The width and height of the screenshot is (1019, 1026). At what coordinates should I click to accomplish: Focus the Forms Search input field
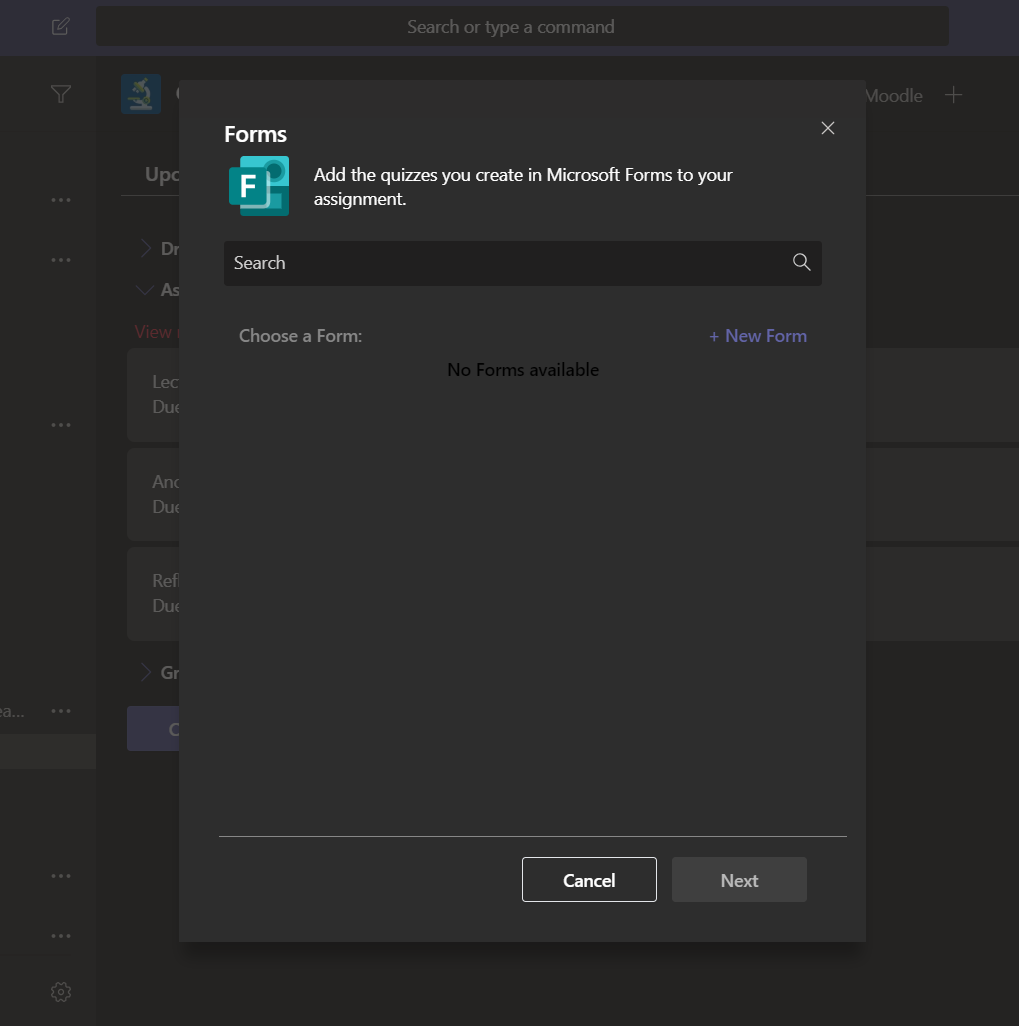click(505, 263)
